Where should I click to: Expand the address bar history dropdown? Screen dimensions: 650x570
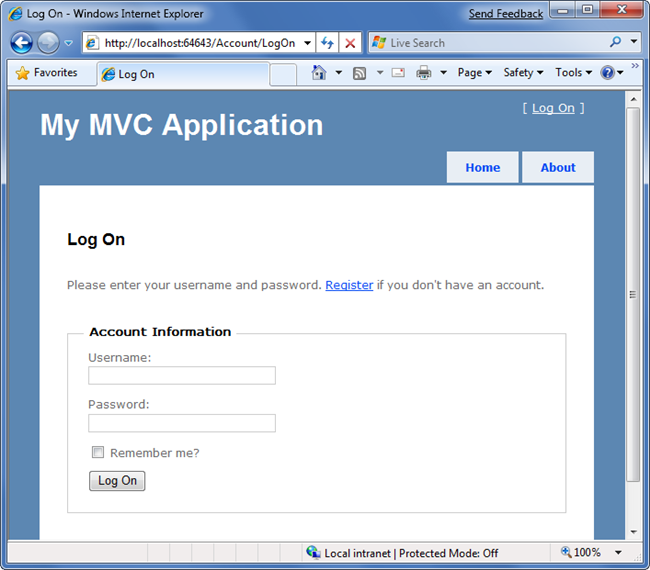click(x=307, y=43)
